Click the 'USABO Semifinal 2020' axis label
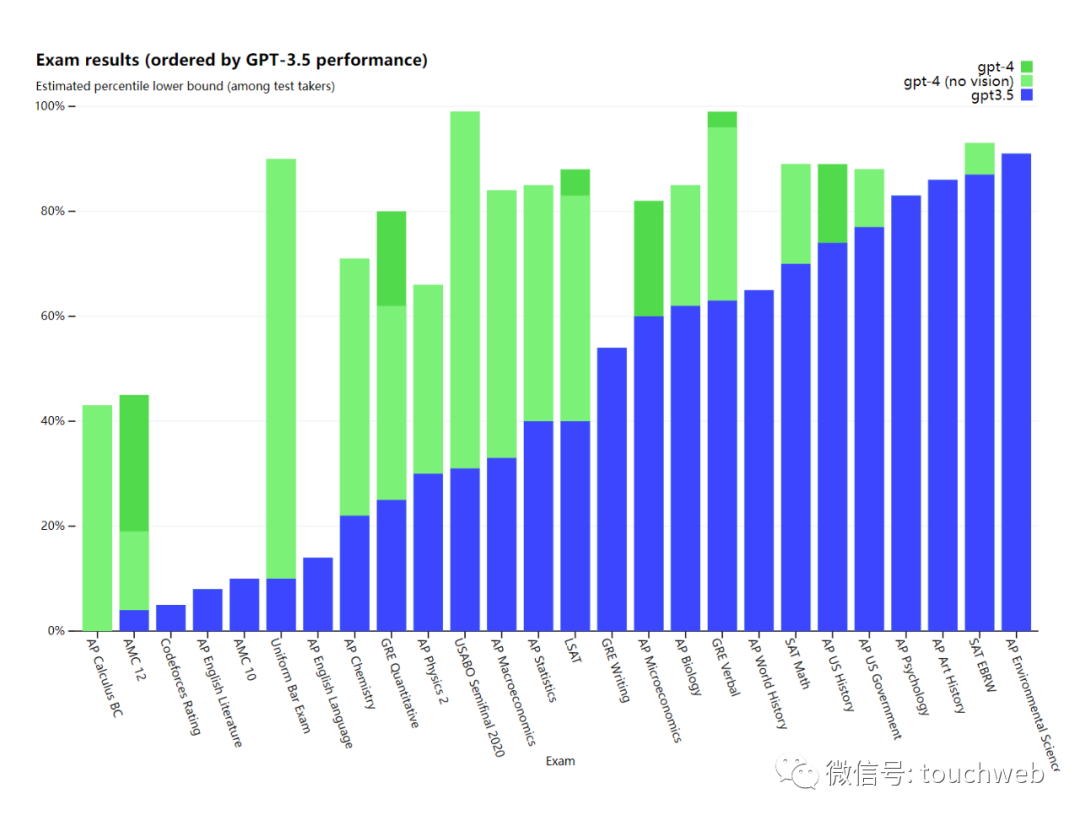Image resolution: width=1080 pixels, height=821 pixels. coord(479,698)
